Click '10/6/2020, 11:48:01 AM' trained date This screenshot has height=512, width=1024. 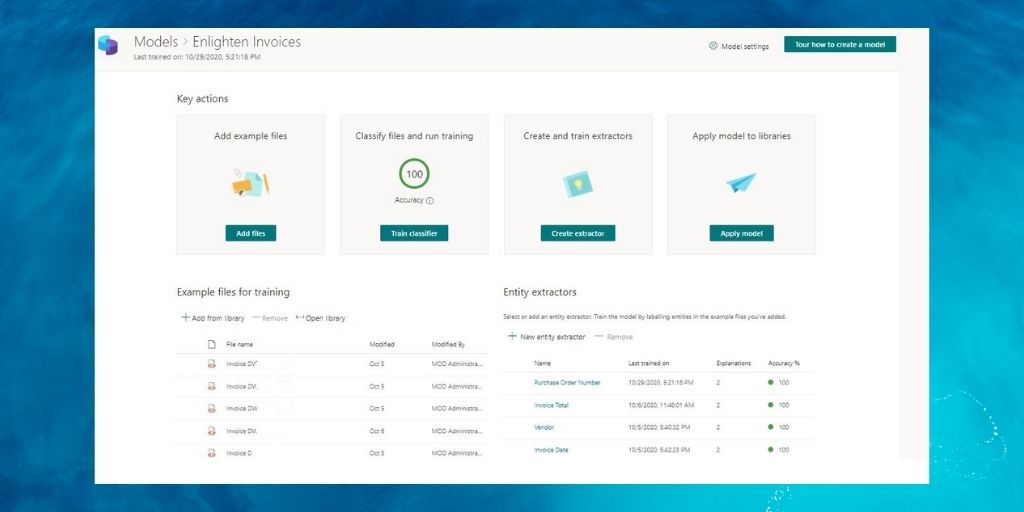click(661, 405)
